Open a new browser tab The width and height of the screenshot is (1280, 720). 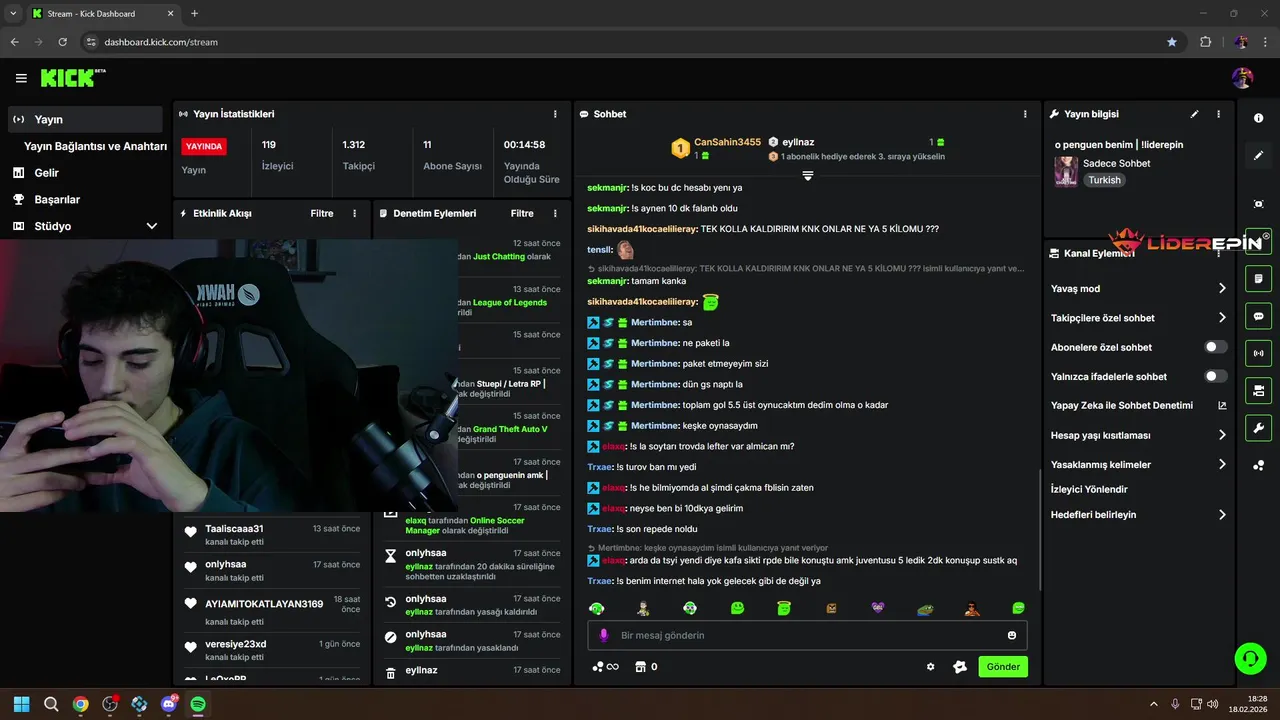coord(194,14)
